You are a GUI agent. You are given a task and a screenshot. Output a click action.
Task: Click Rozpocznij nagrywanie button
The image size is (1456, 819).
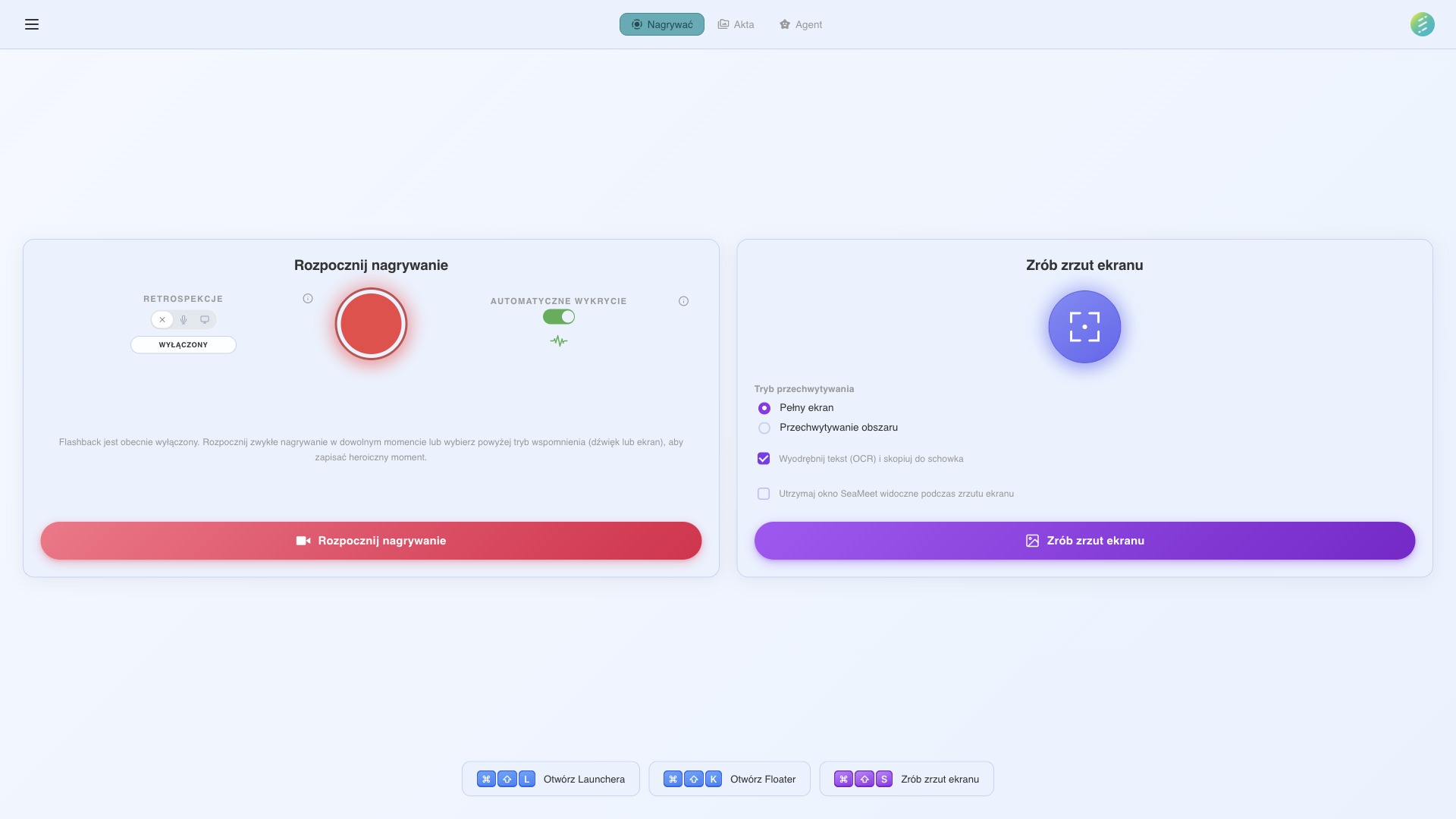(x=371, y=540)
